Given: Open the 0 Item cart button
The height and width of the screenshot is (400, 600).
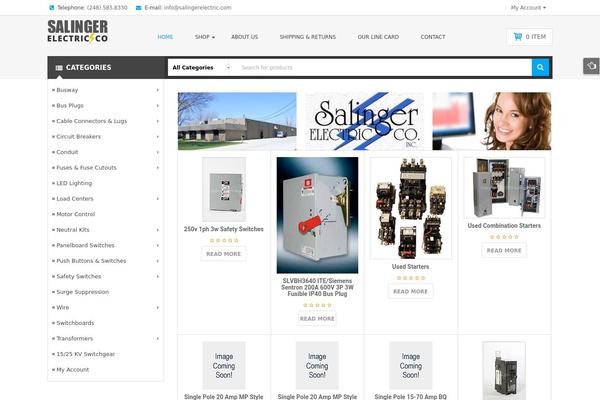Looking at the screenshot, I should coord(530,37).
